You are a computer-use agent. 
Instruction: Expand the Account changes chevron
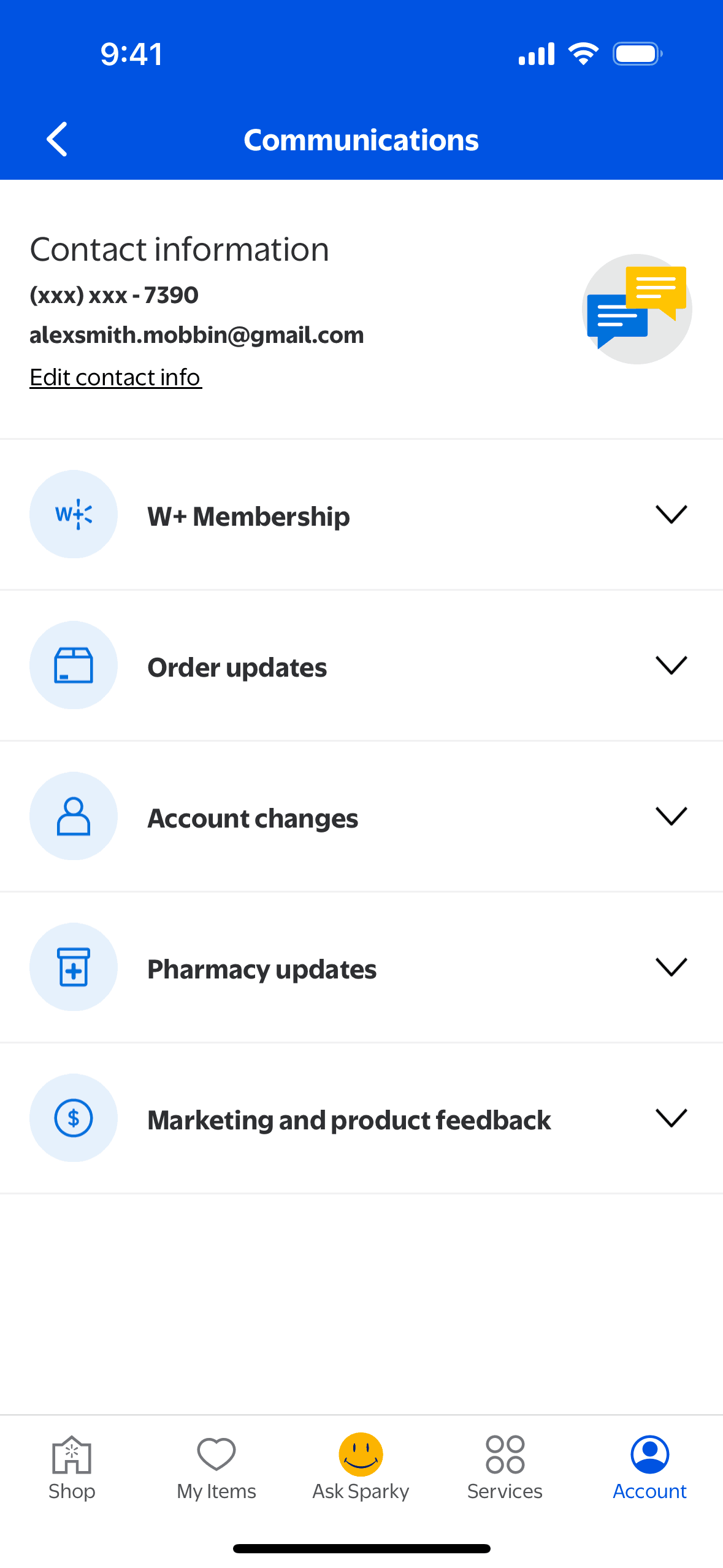pyautogui.click(x=671, y=816)
